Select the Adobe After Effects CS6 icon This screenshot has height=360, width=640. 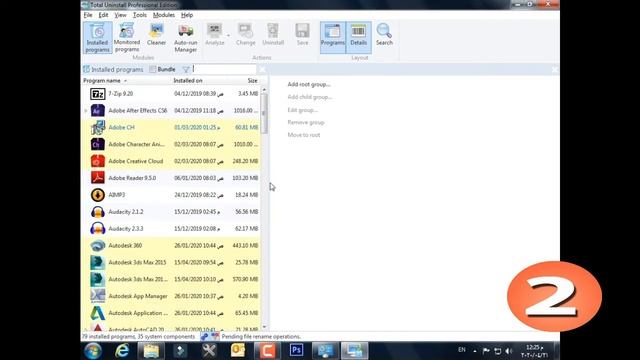(98, 111)
